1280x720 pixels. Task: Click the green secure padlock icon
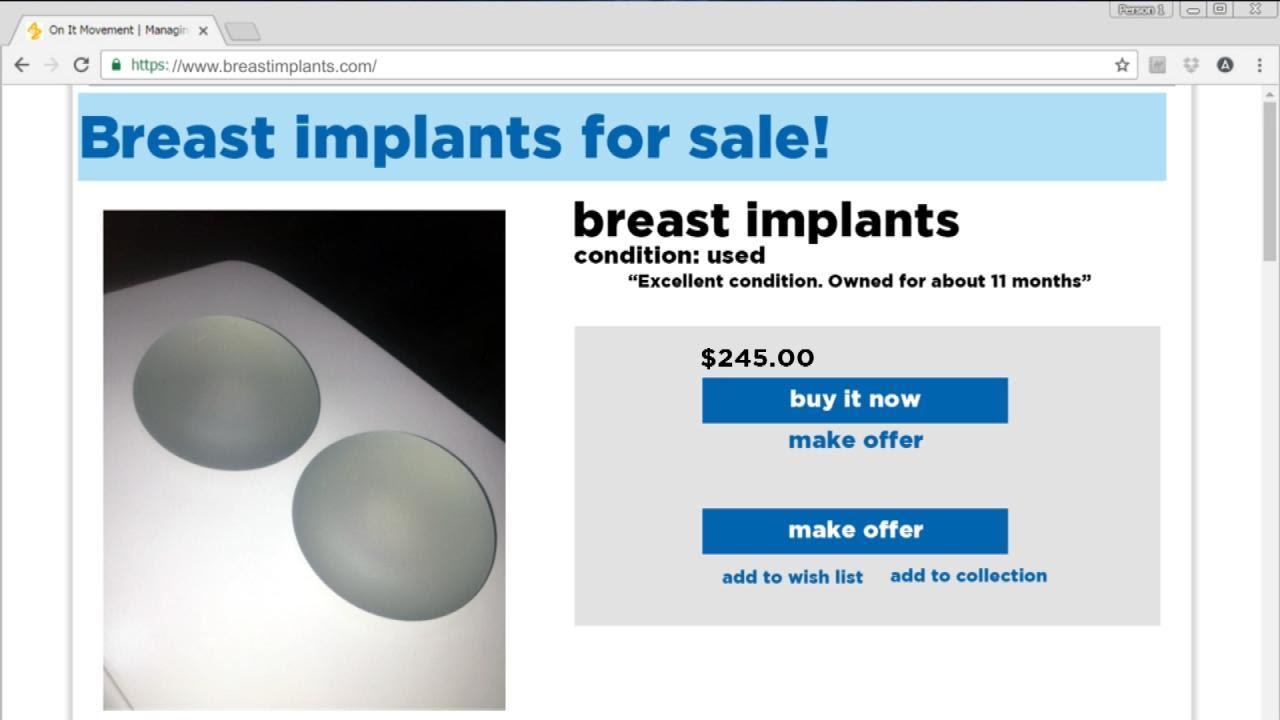click(117, 65)
